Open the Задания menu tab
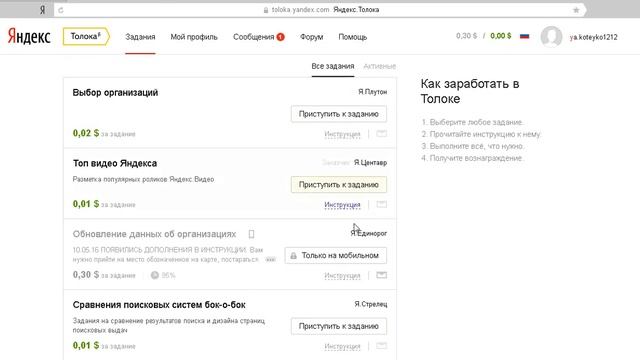The image size is (640, 360). (x=140, y=37)
